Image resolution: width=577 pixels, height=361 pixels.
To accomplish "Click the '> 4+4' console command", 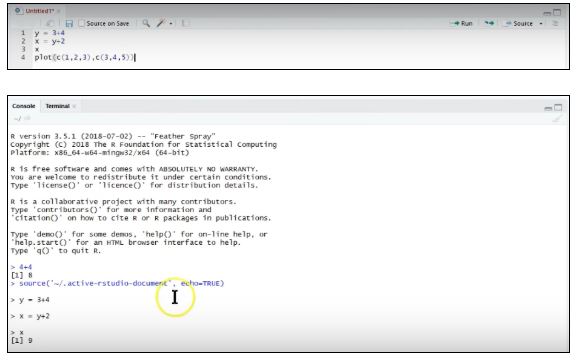I will point(21,267).
